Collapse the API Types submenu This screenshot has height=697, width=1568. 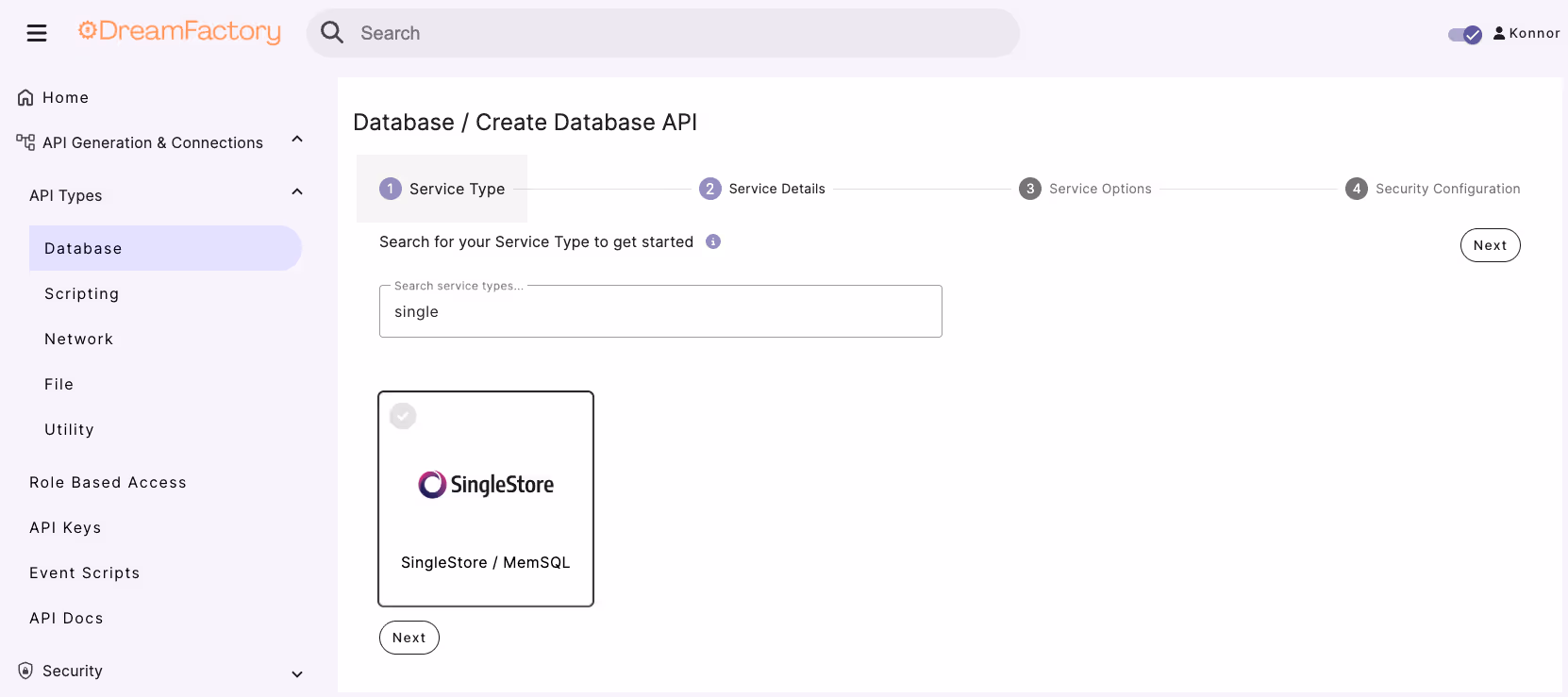[x=297, y=192]
